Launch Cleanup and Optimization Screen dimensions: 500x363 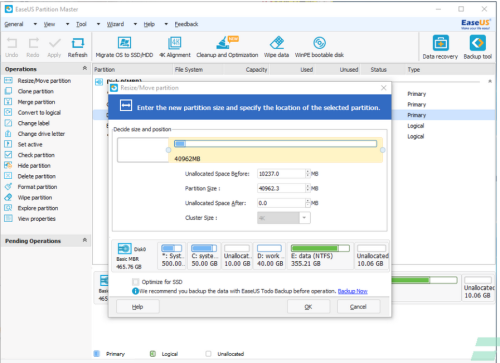point(227,47)
